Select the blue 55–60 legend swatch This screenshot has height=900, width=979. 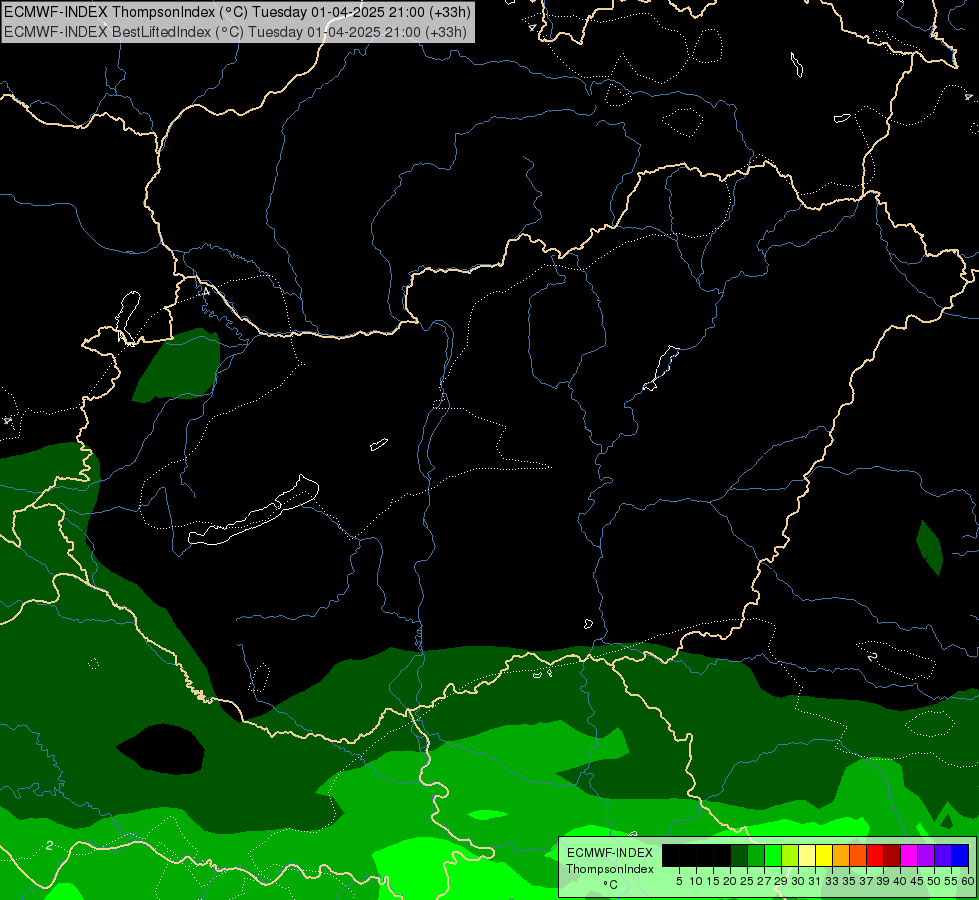pyautogui.click(x=960, y=855)
